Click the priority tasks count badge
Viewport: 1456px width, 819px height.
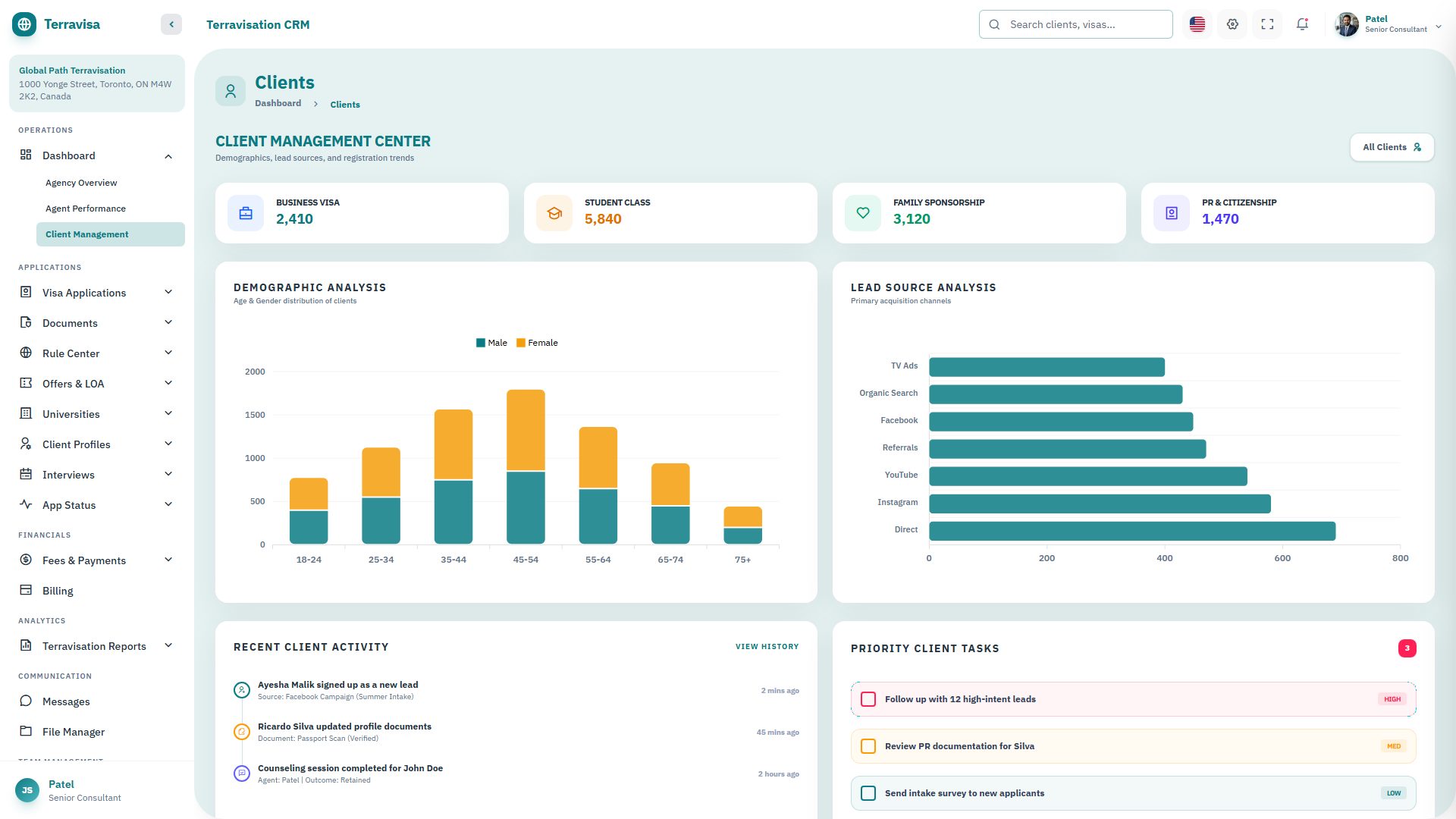pyautogui.click(x=1407, y=648)
